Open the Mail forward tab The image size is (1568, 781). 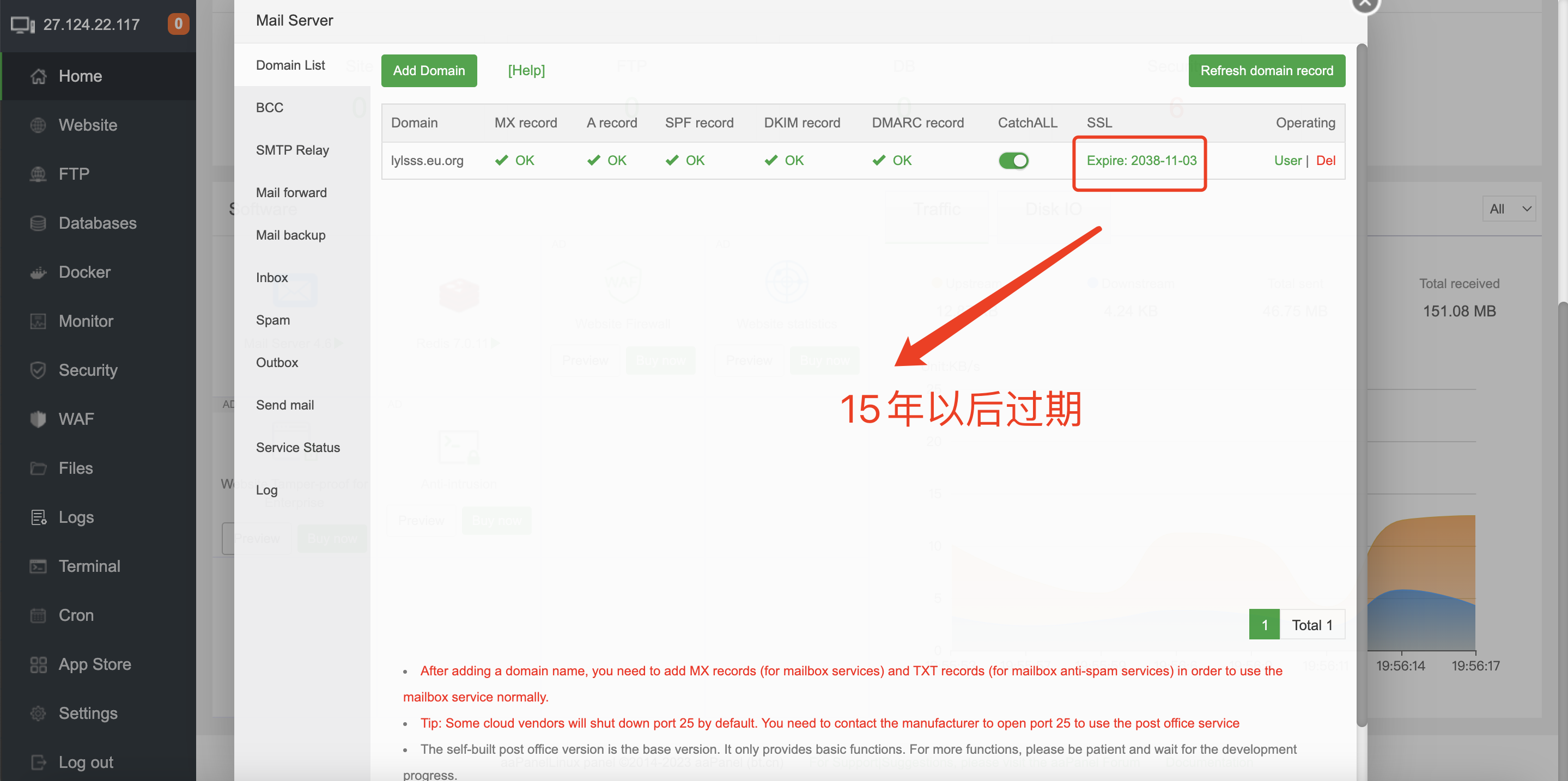tap(291, 193)
